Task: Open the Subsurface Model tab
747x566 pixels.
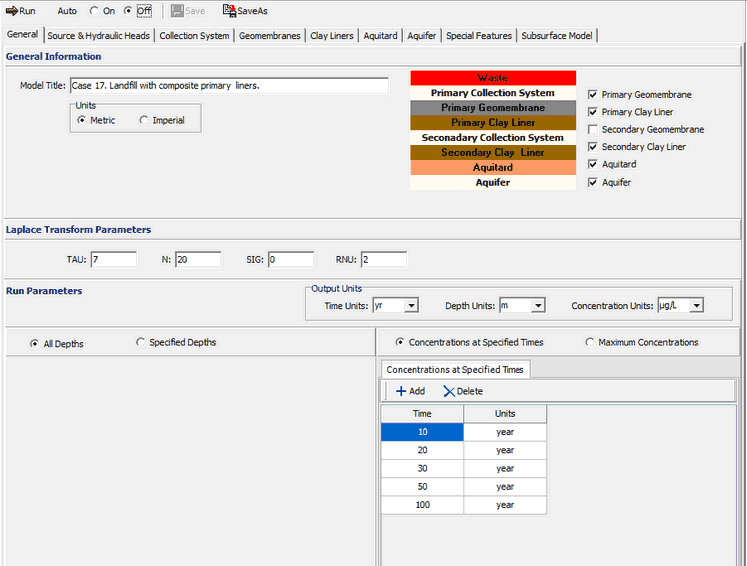Action: point(557,36)
